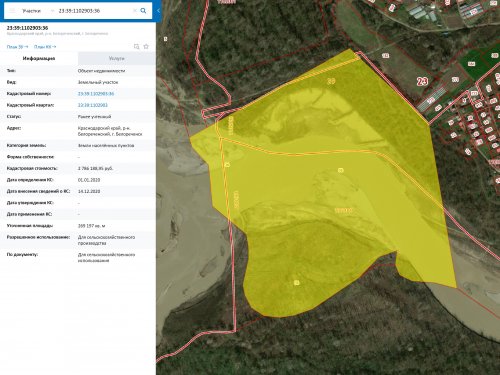Add parcel to favorites with star icon
Viewport: 500px width, 375px height.
[146, 47]
